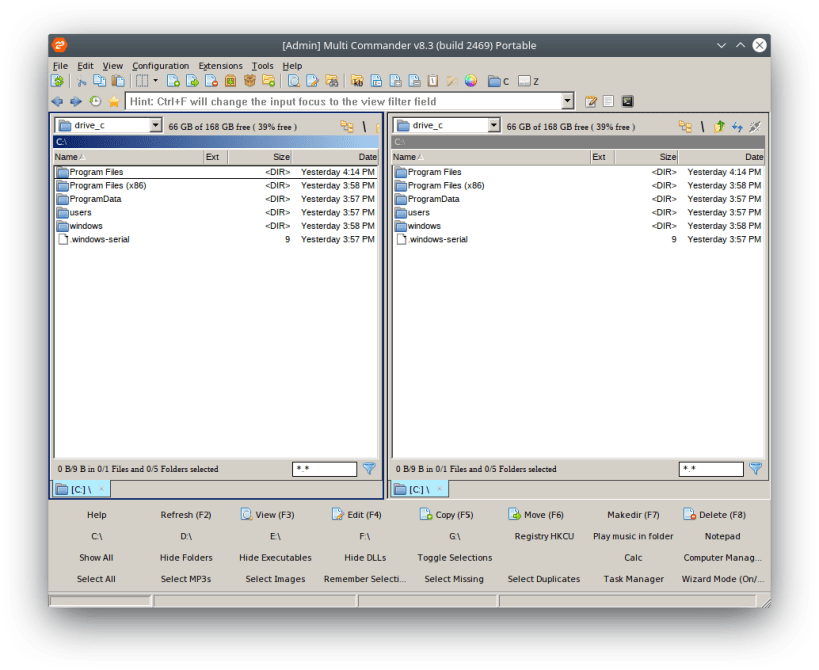Viewport: 819px width, 670px height.
Task: Click the notepad with pencil icon
Action: 591,101
